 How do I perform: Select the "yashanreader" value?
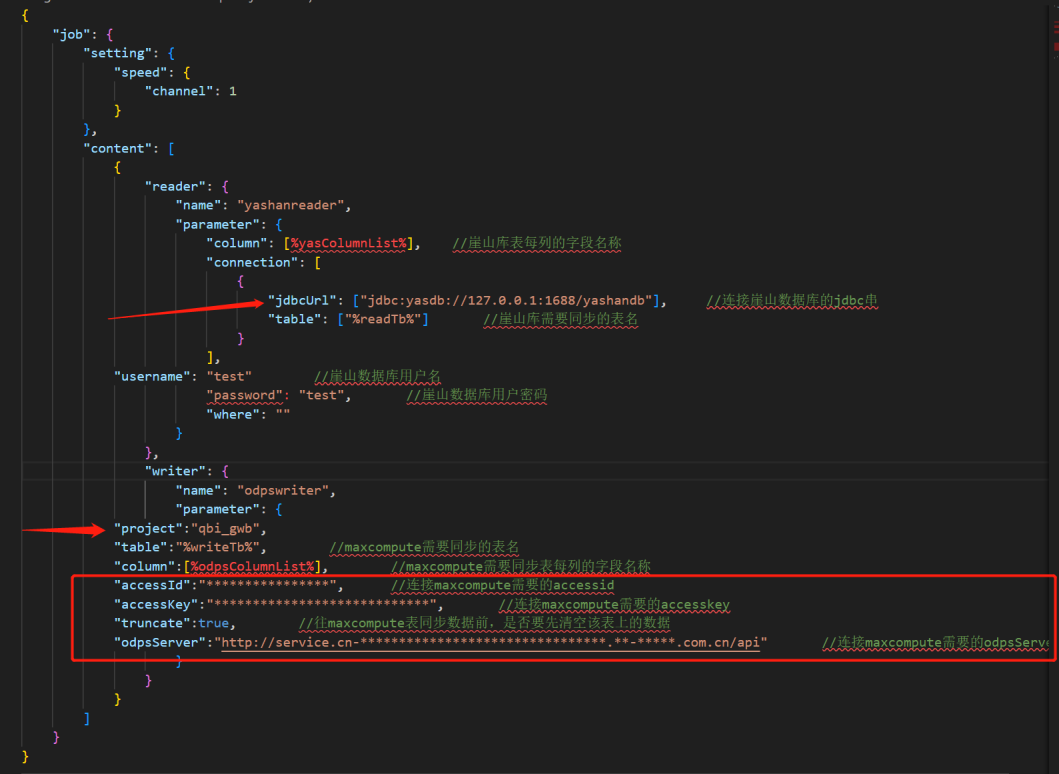291,205
